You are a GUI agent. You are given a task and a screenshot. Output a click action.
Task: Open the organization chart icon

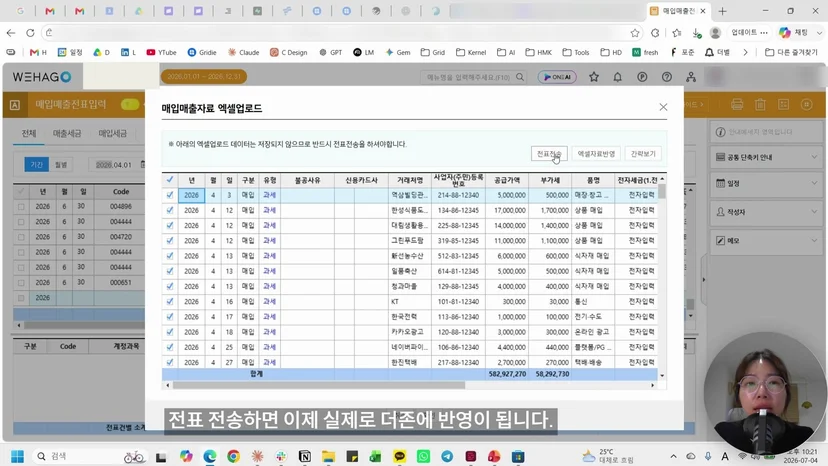(691, 77)
